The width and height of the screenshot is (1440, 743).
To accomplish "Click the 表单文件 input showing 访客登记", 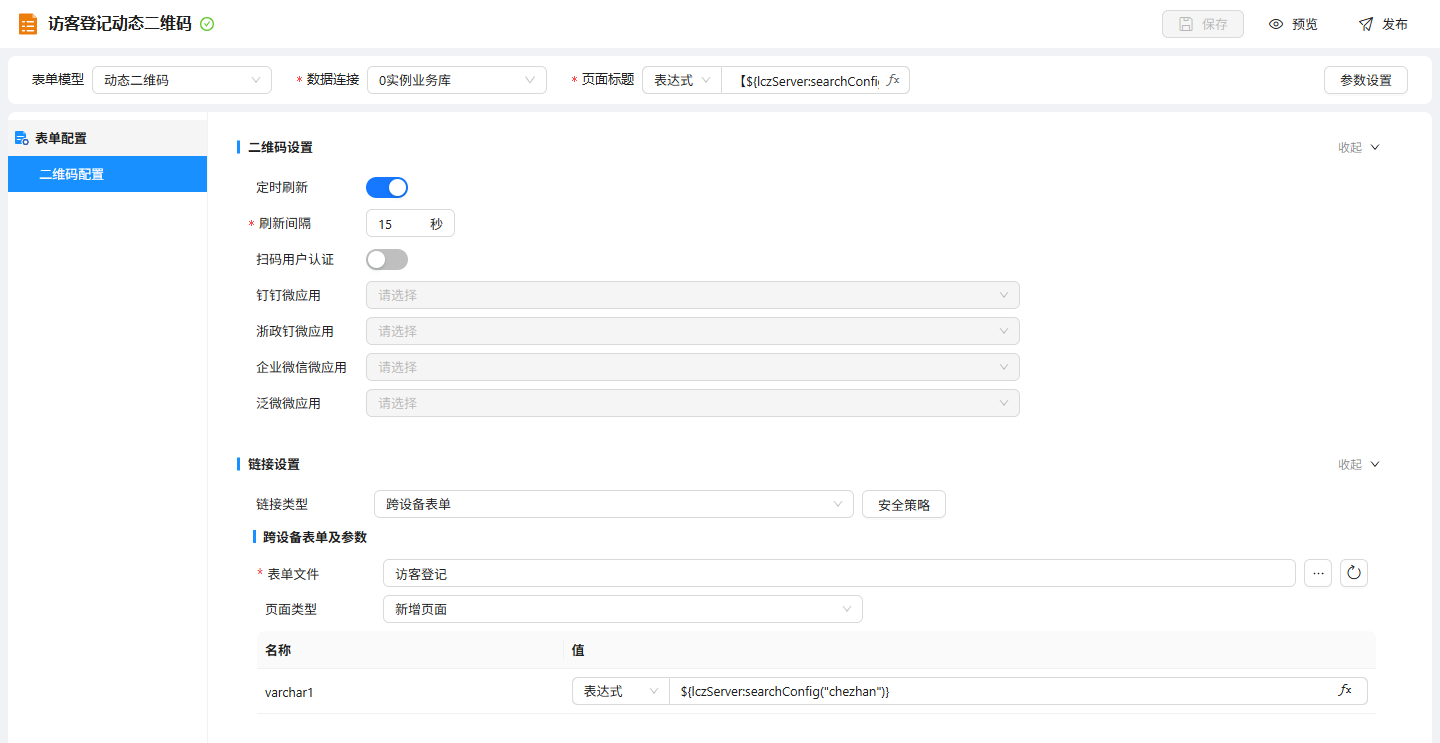I will coord(839,573).
